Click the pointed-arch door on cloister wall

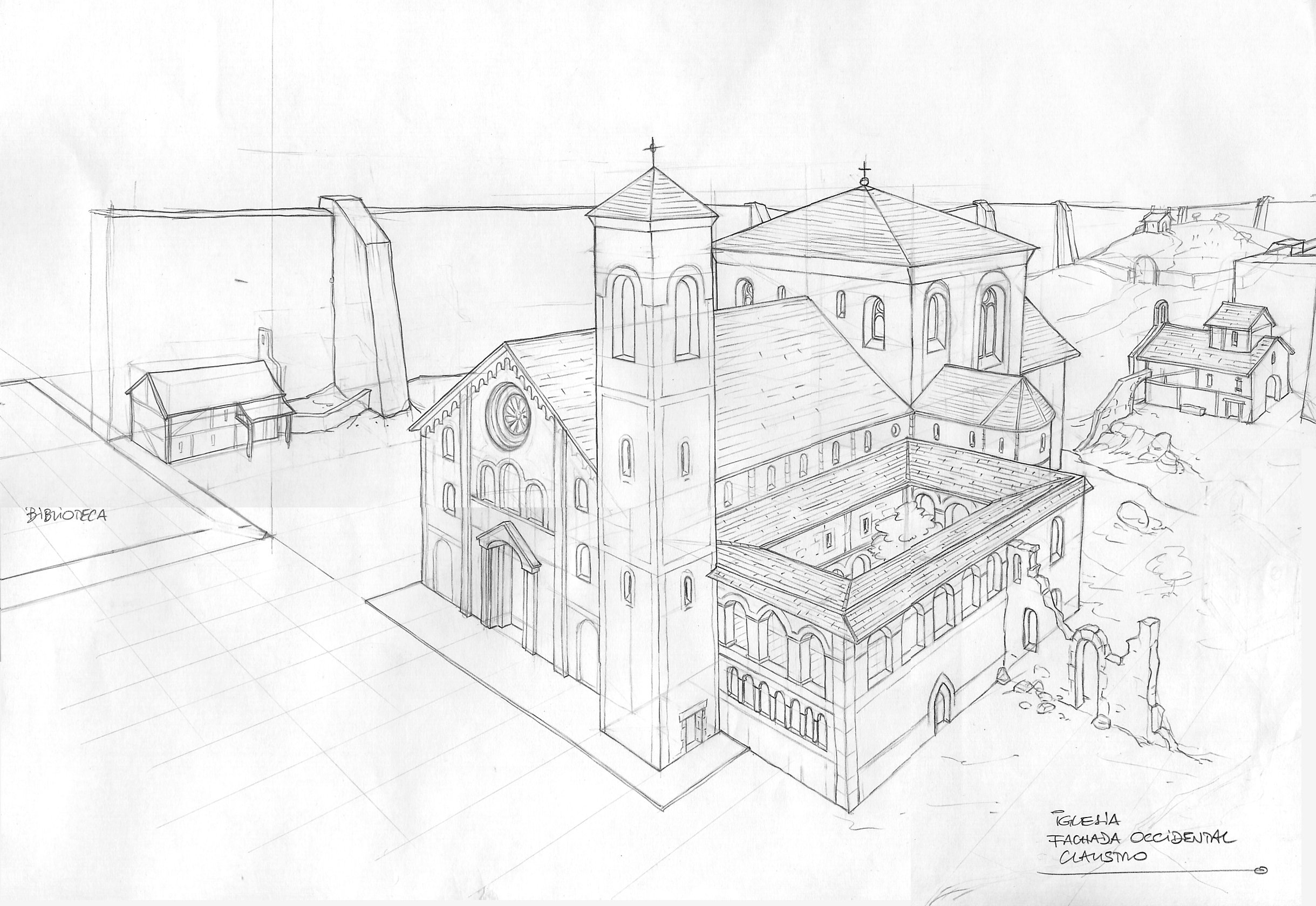[941, 706]
